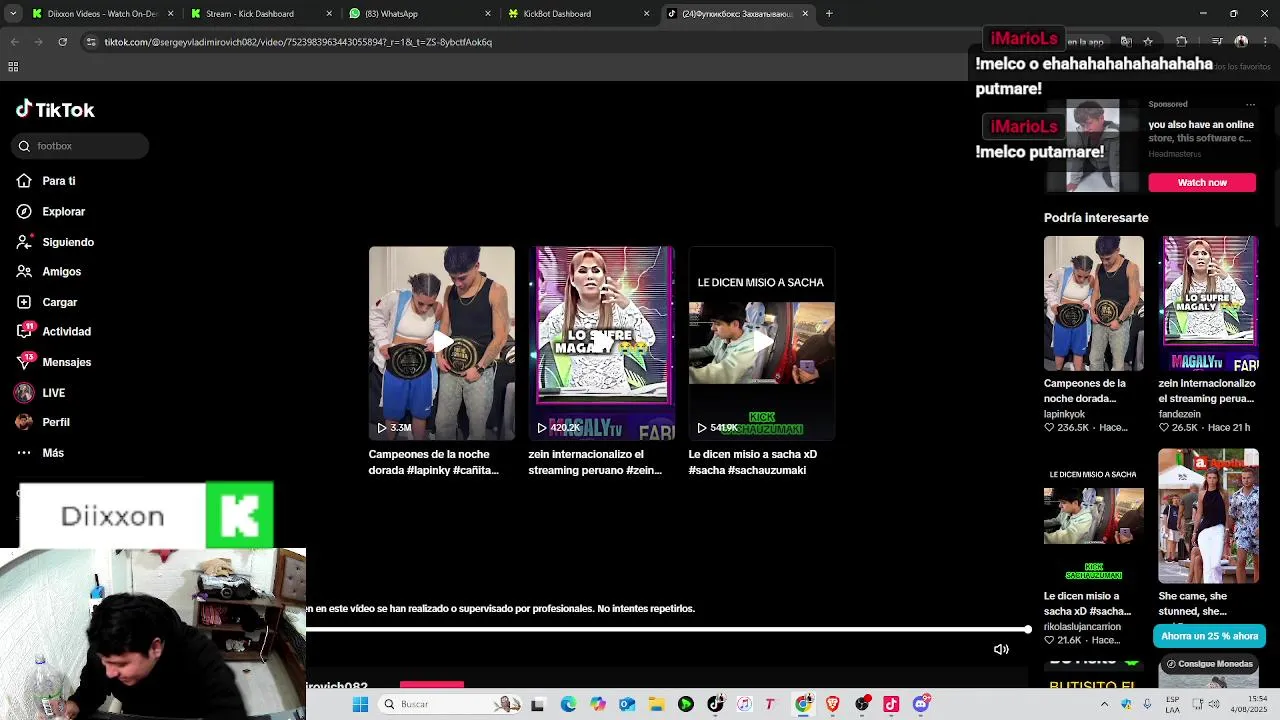Image resolution: width=1280 pixels, height=720 pixels.
Task: Go to Siguiendo in sidebar
Action: (55, 242)
